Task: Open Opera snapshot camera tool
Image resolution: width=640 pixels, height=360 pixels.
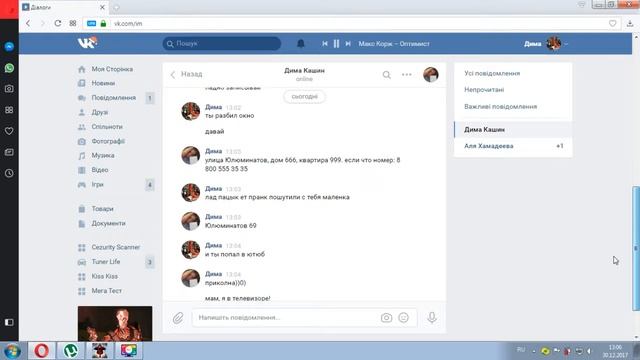Action: (9, 89)
